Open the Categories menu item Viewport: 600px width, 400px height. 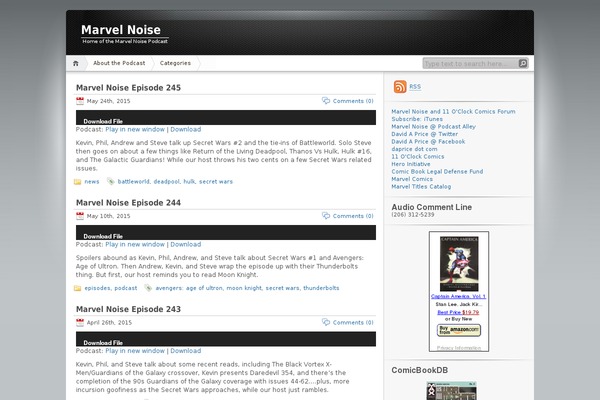pyautogui.click(x=175, y=63)
